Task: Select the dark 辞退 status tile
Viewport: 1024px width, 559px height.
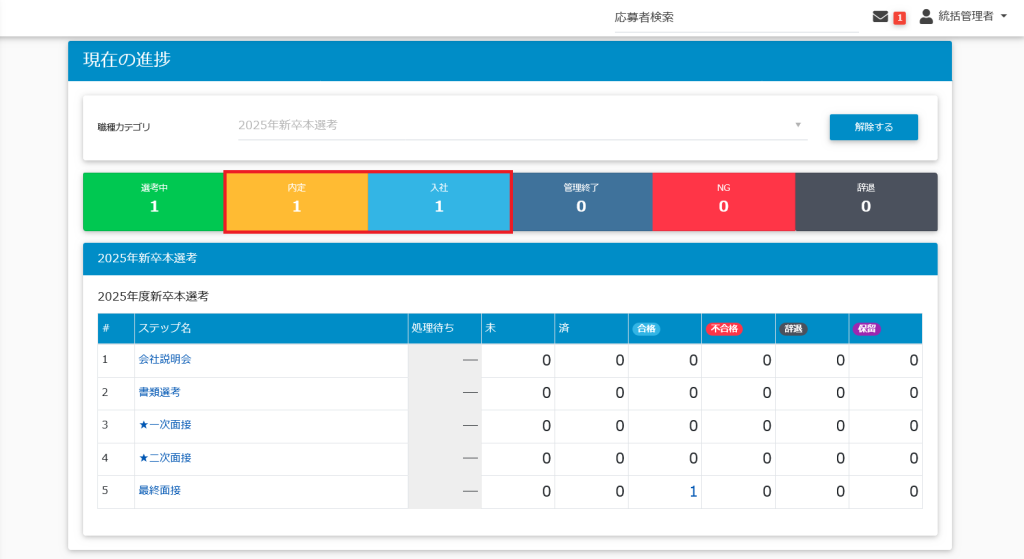Action: click(866, 202)
